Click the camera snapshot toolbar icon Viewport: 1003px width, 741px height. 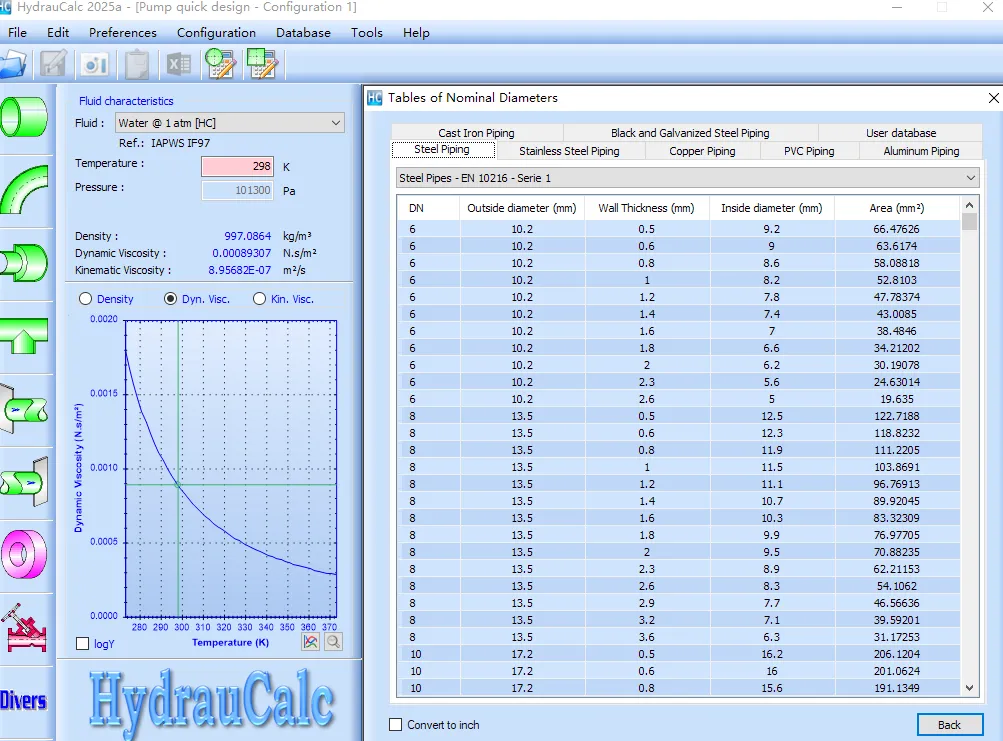[x=95, y=64]
